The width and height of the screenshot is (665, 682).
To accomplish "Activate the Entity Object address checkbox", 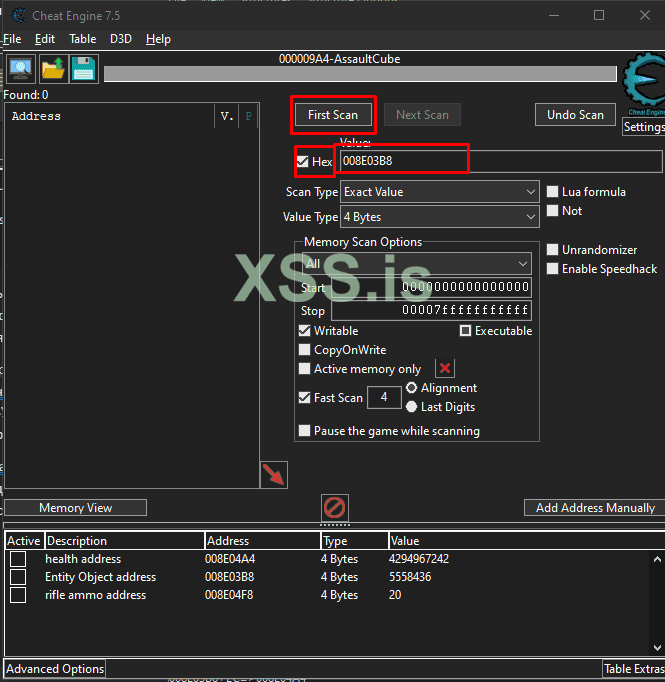I will 18,577.
